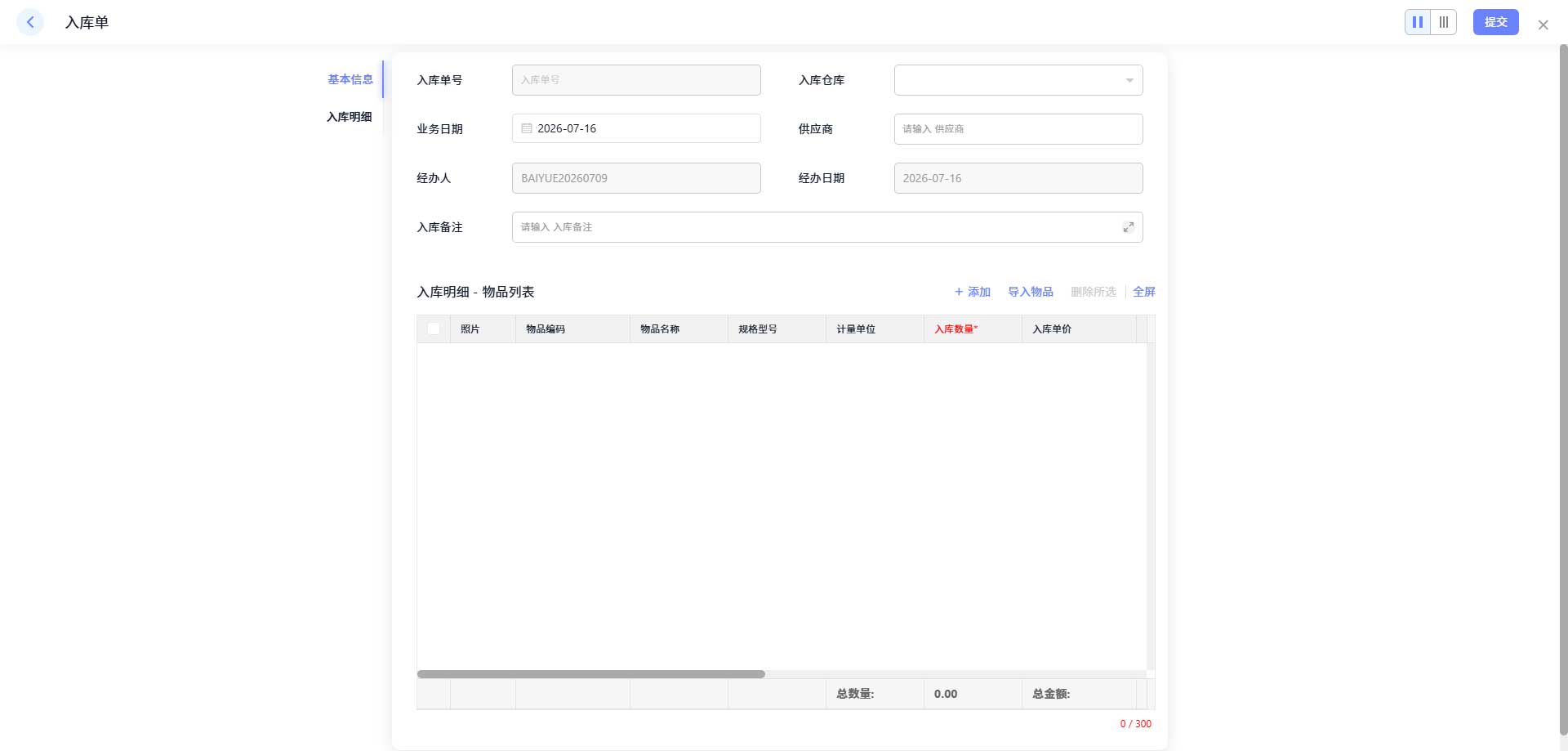Go back with the blue arrow icon
This screenshot has height=751, width=1568.
pos(30,22)
